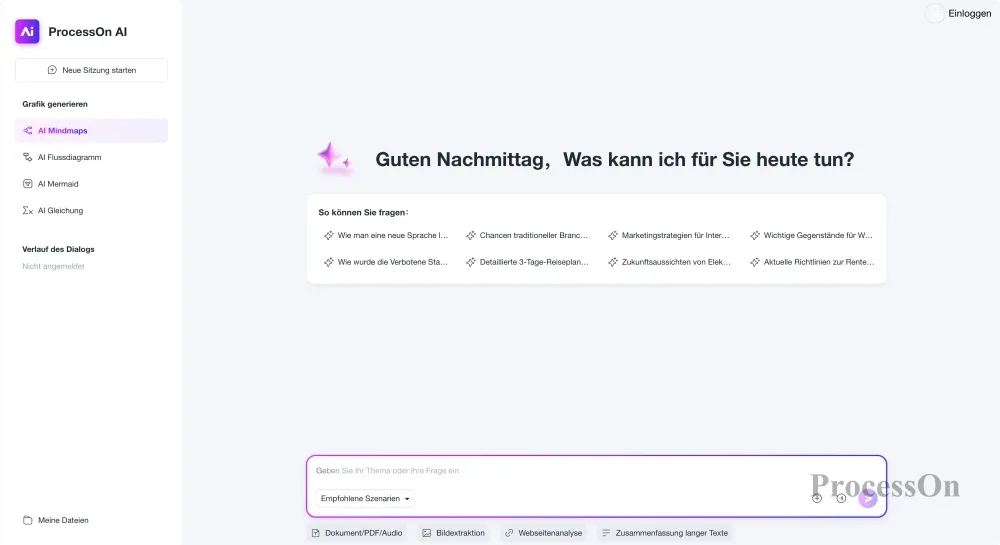Click the ProcessOn AI logo icon
Screen dimensions: 1000x545
[27, 31]
